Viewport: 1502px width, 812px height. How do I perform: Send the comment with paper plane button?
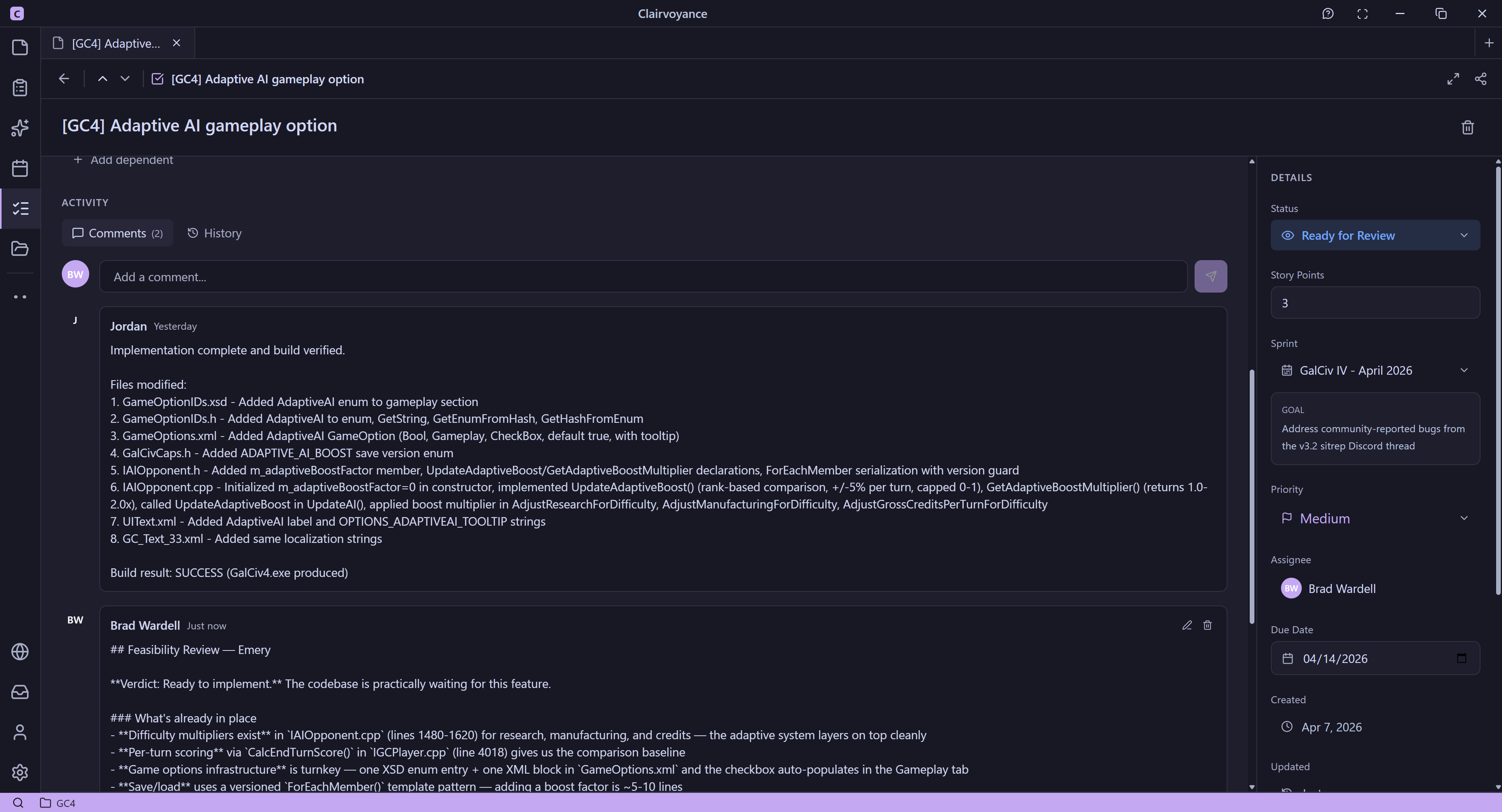pyautogui.click(x=1210, y=276)
